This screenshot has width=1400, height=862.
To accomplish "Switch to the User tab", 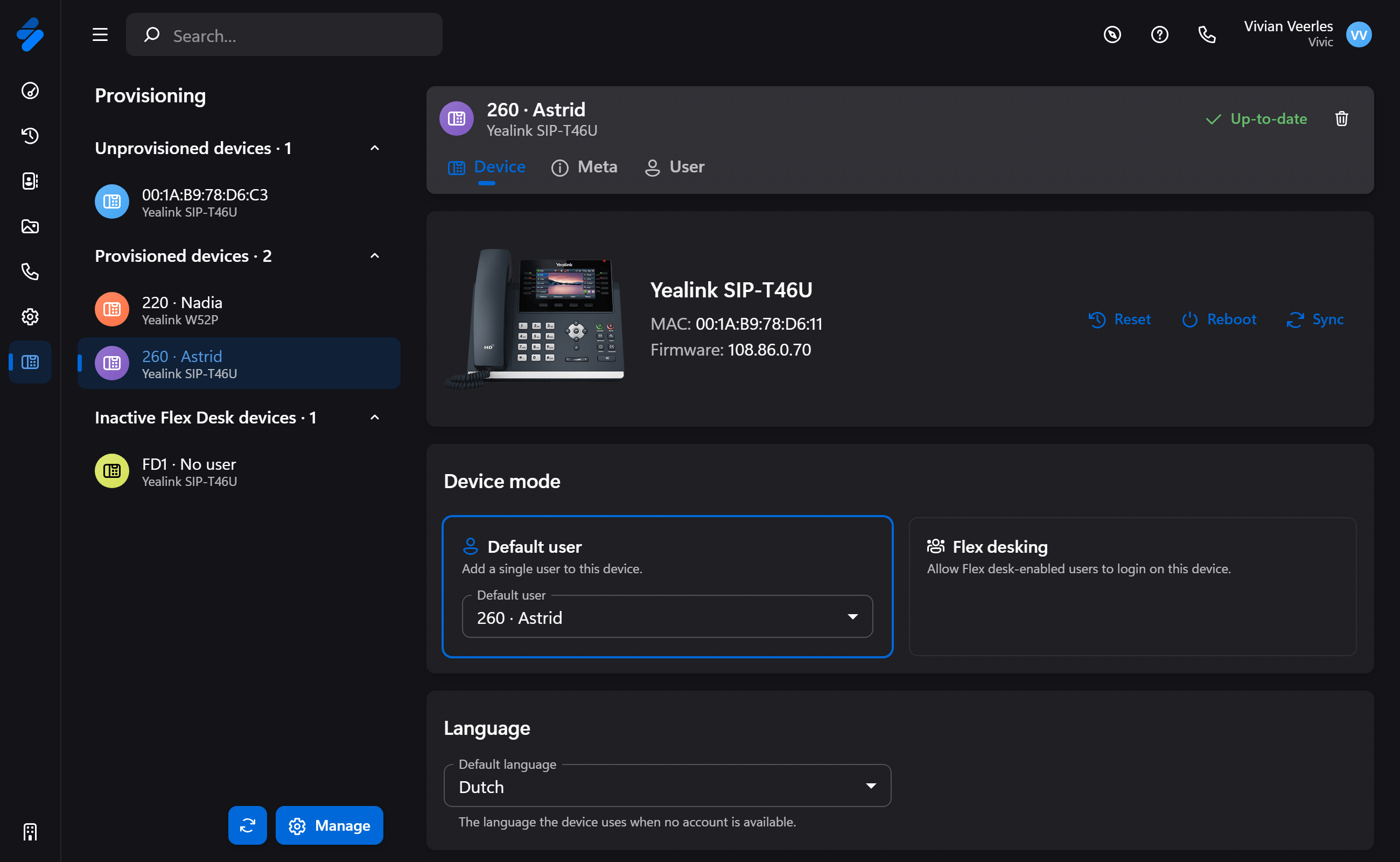I will click(x=674, y=167).
